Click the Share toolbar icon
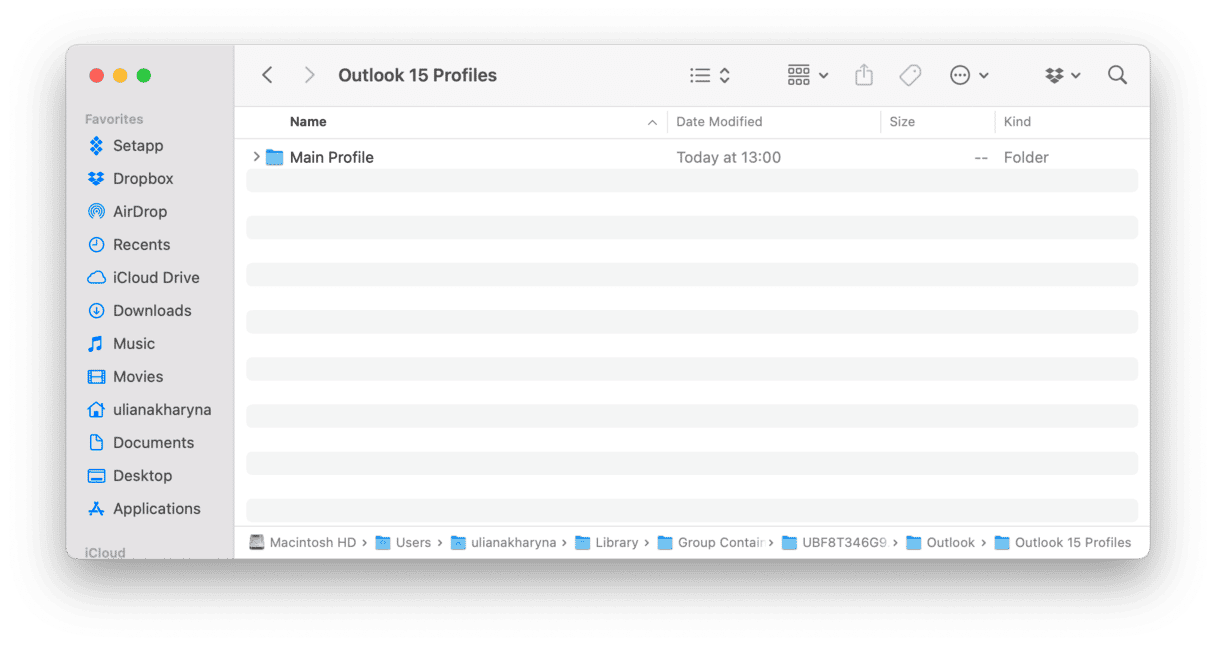 864,75
